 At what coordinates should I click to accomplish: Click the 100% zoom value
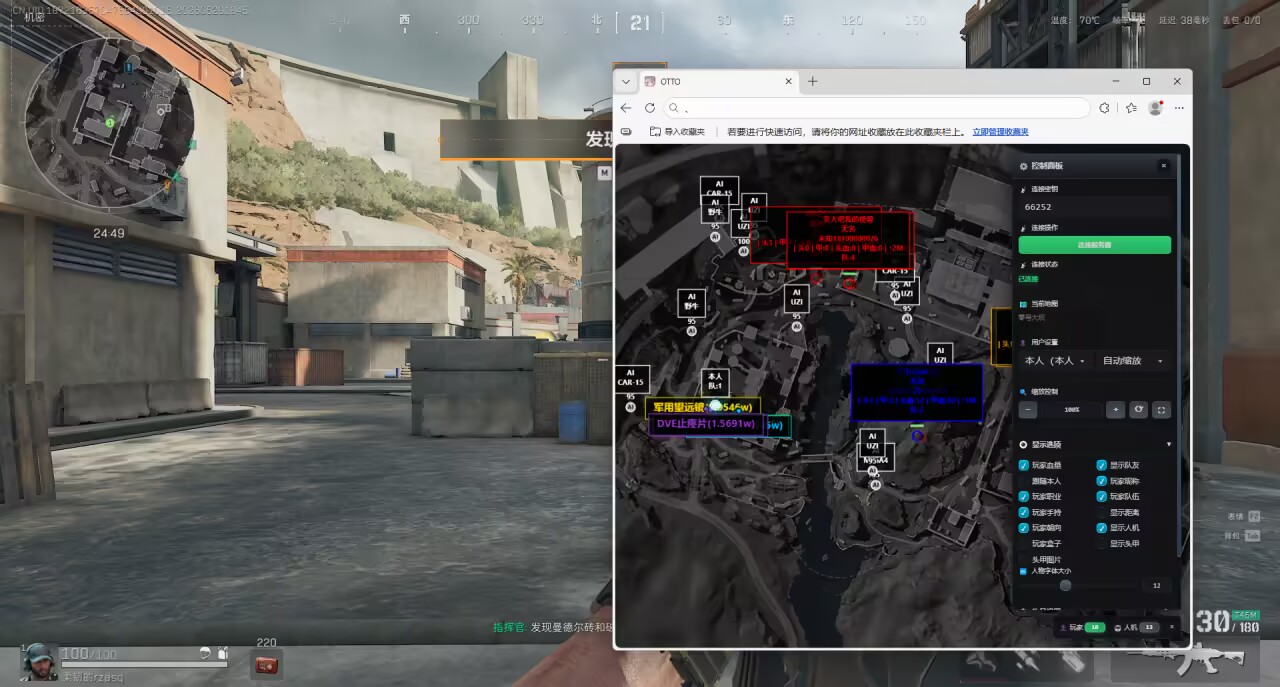click(x=1072, y=409)
